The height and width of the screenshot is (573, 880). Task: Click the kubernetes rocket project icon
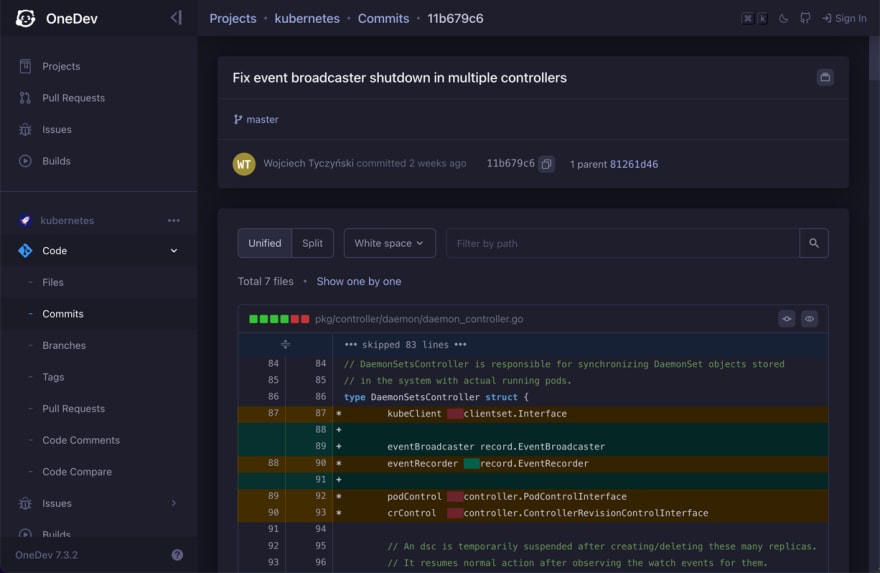(x=25, y=221)
